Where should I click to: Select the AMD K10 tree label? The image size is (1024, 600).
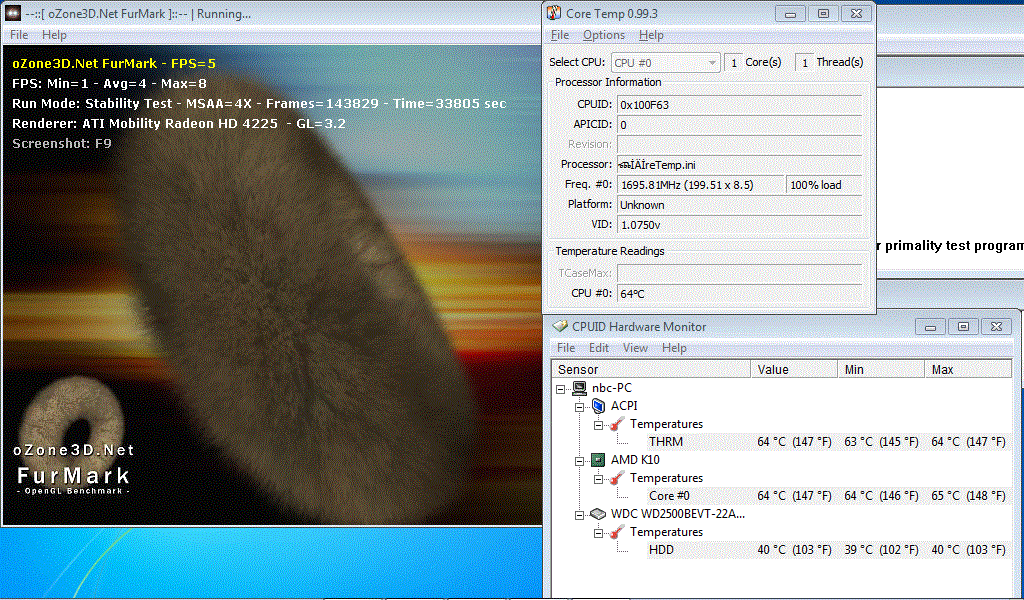(635, 460)
